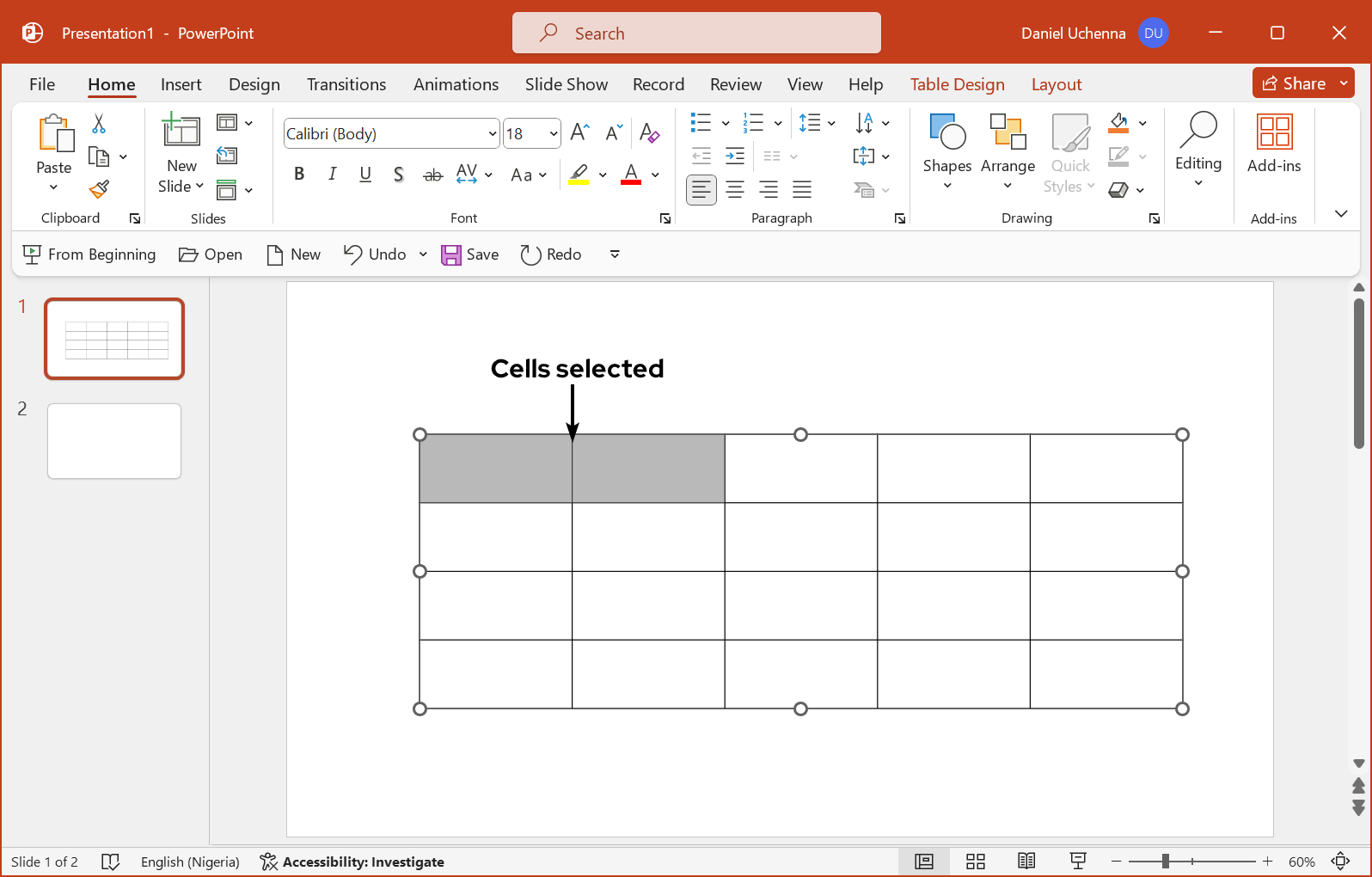Open the font name dropdown

(x=492, y=134)
